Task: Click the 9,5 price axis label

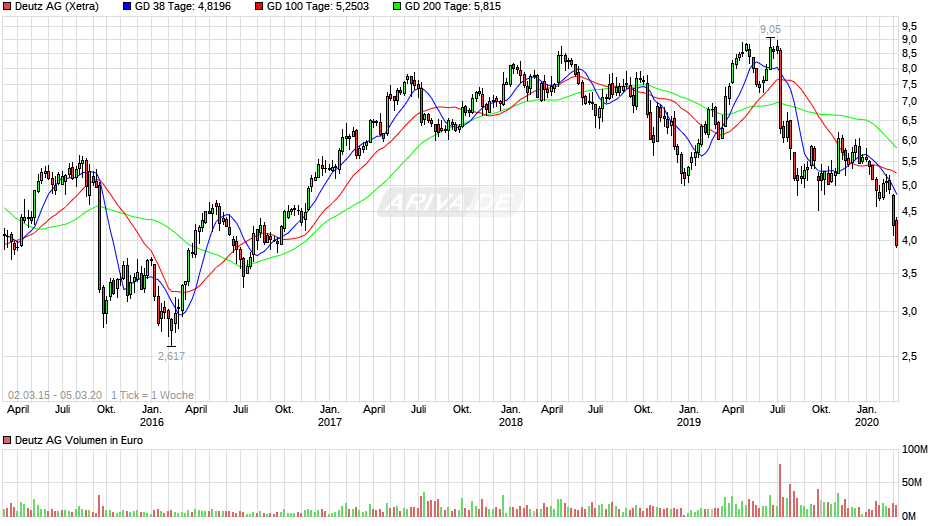Action: point(909,26)
